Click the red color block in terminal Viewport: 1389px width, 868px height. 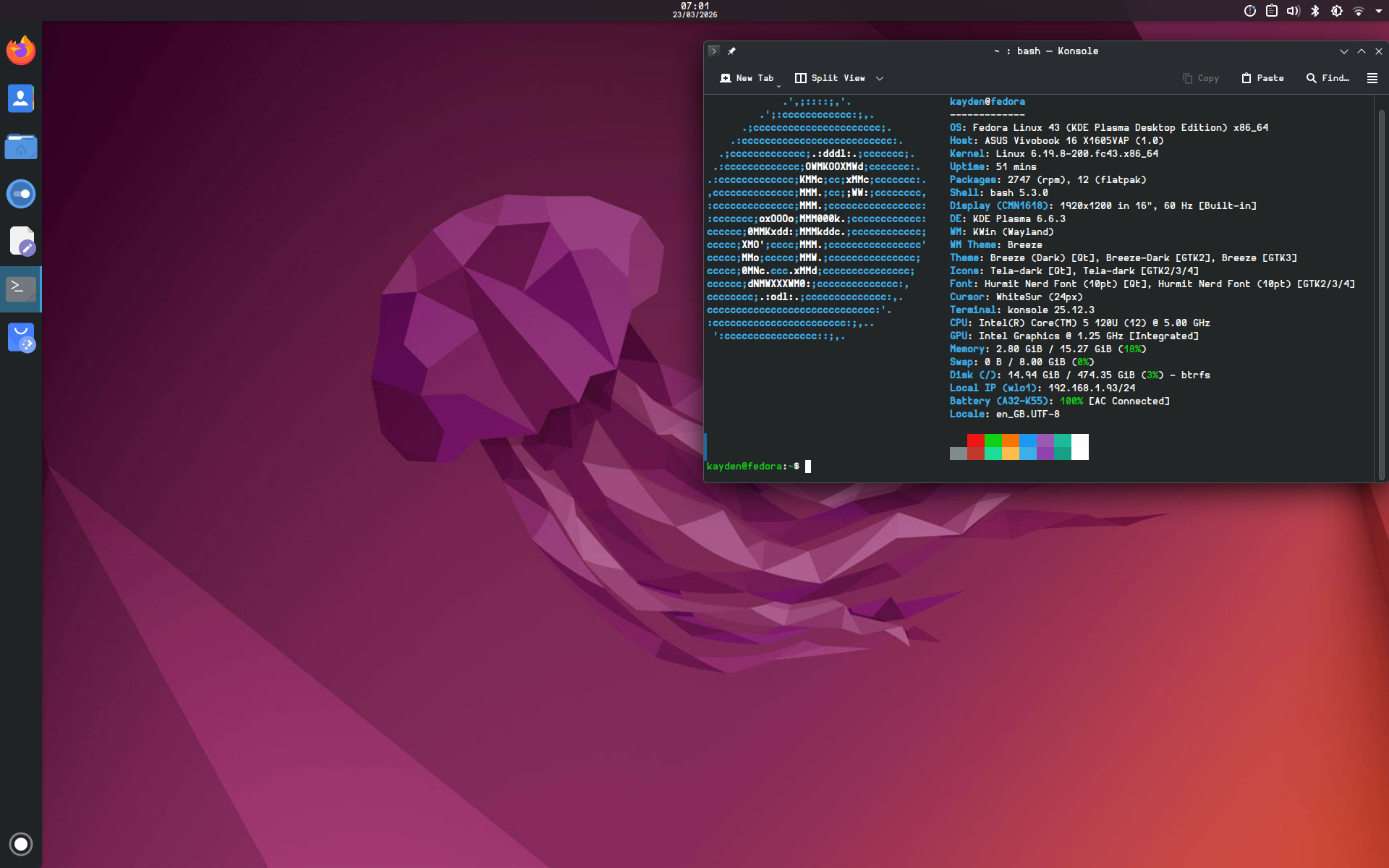975,441
